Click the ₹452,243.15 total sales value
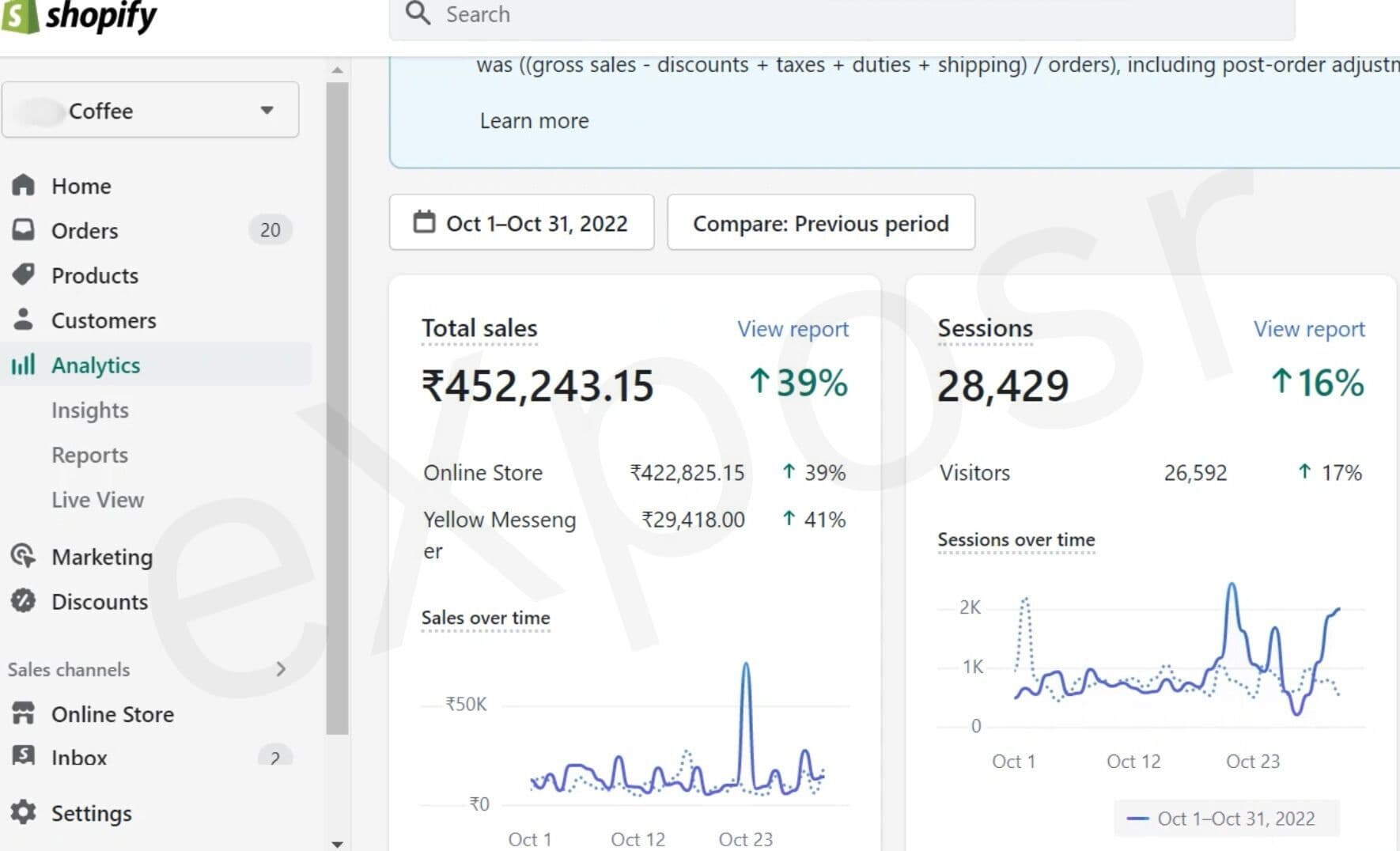This screenshot has width=1400, height=851. [x=538, y=386]
